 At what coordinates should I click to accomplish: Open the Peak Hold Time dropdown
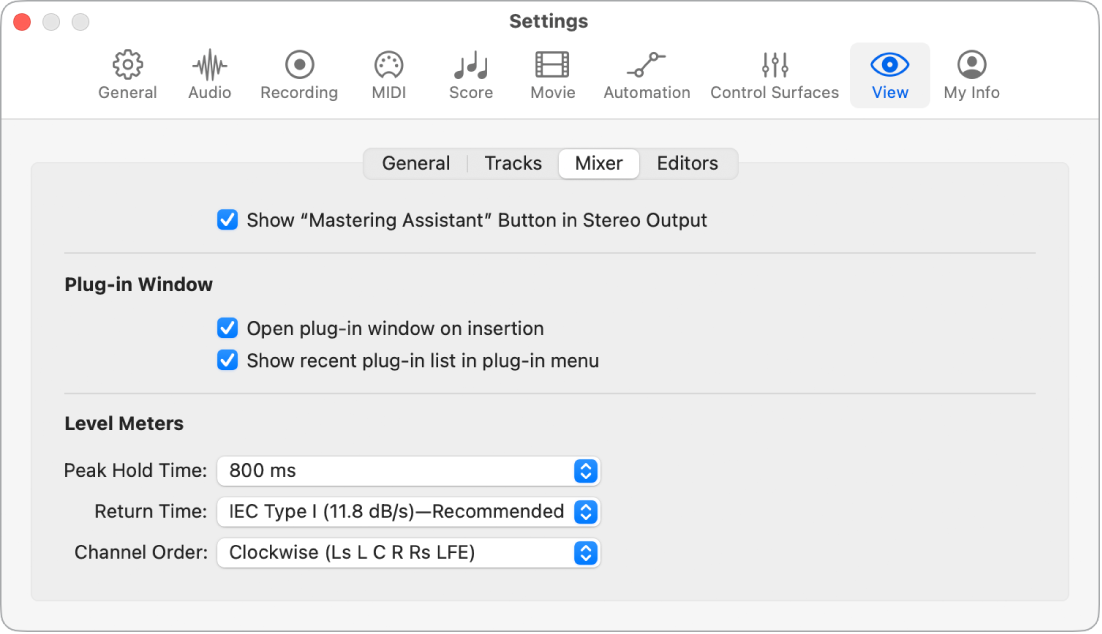click(x=587, y=470)
